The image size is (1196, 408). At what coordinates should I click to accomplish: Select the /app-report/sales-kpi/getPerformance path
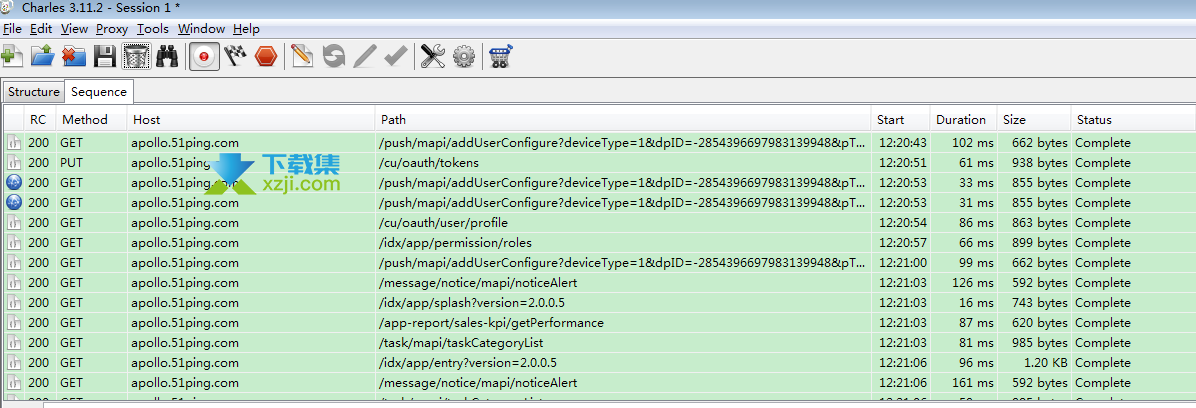490,323
